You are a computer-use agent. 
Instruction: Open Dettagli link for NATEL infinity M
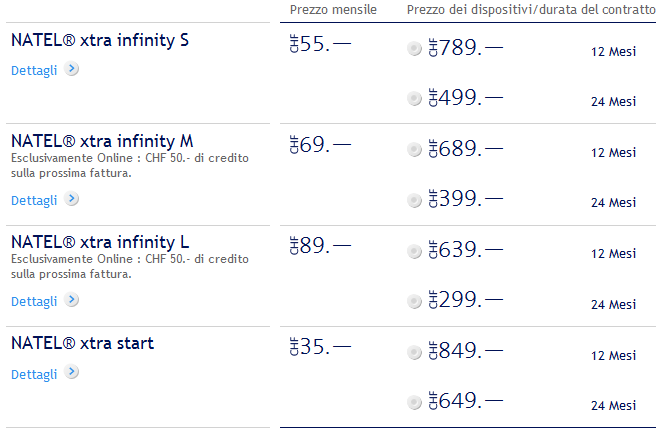pyautogui.click(x=34, y=200)
